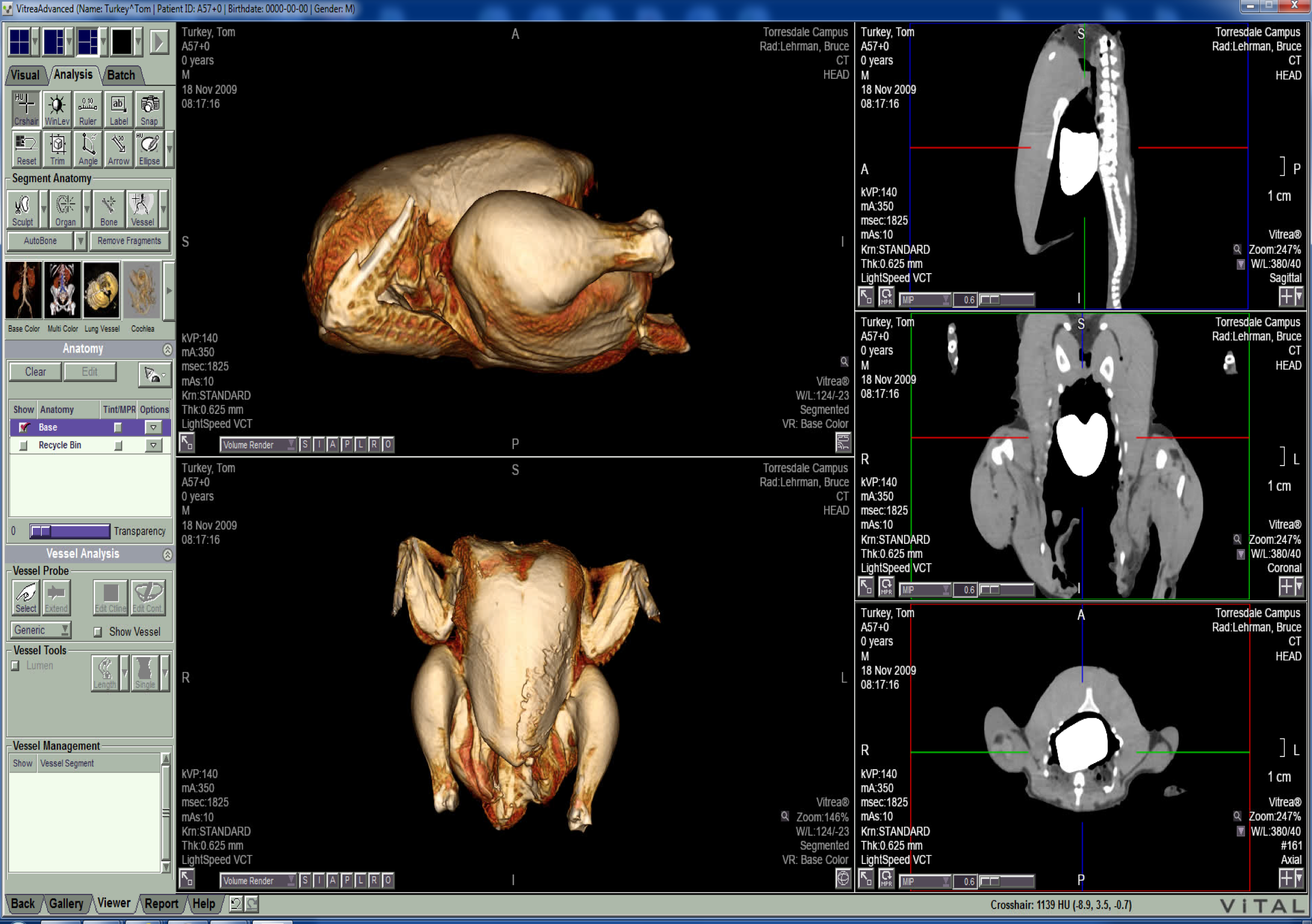Switch to the Visual tab
The height and width of the screenshot is (924, 1312).
click(25, 75)
